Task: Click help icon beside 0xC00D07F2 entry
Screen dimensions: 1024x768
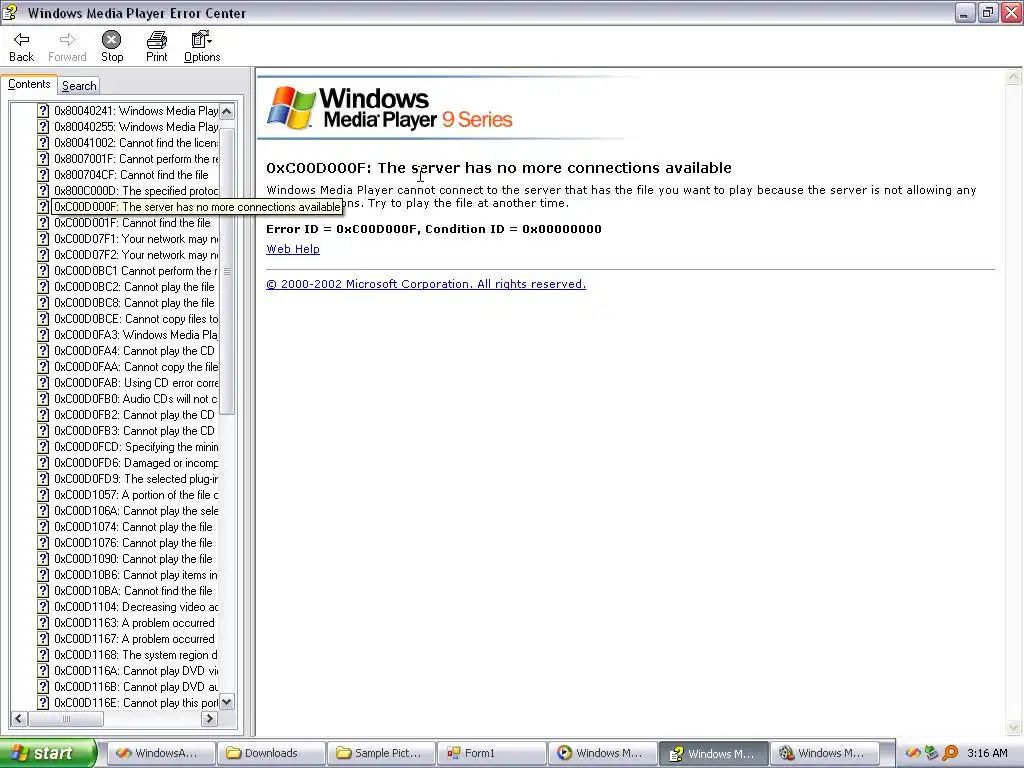Action: point(43,255)
